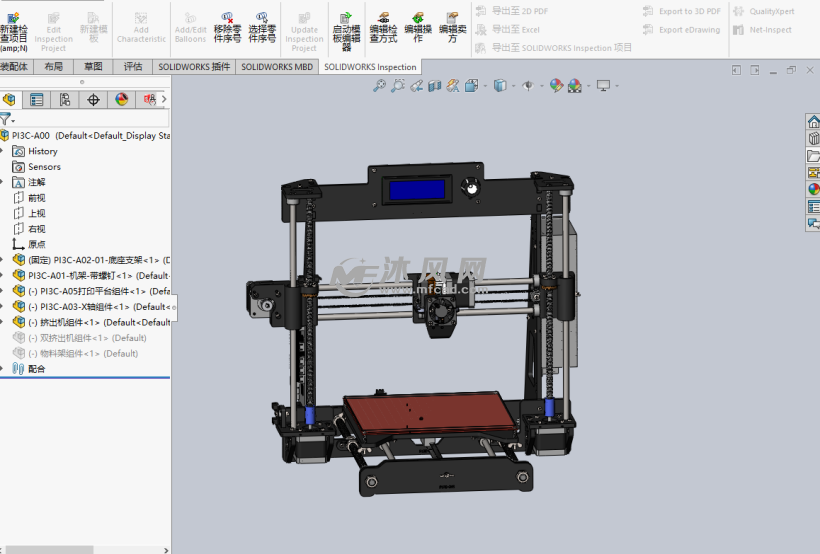Select the 配合 (Mates) folder

pos(29,369)
